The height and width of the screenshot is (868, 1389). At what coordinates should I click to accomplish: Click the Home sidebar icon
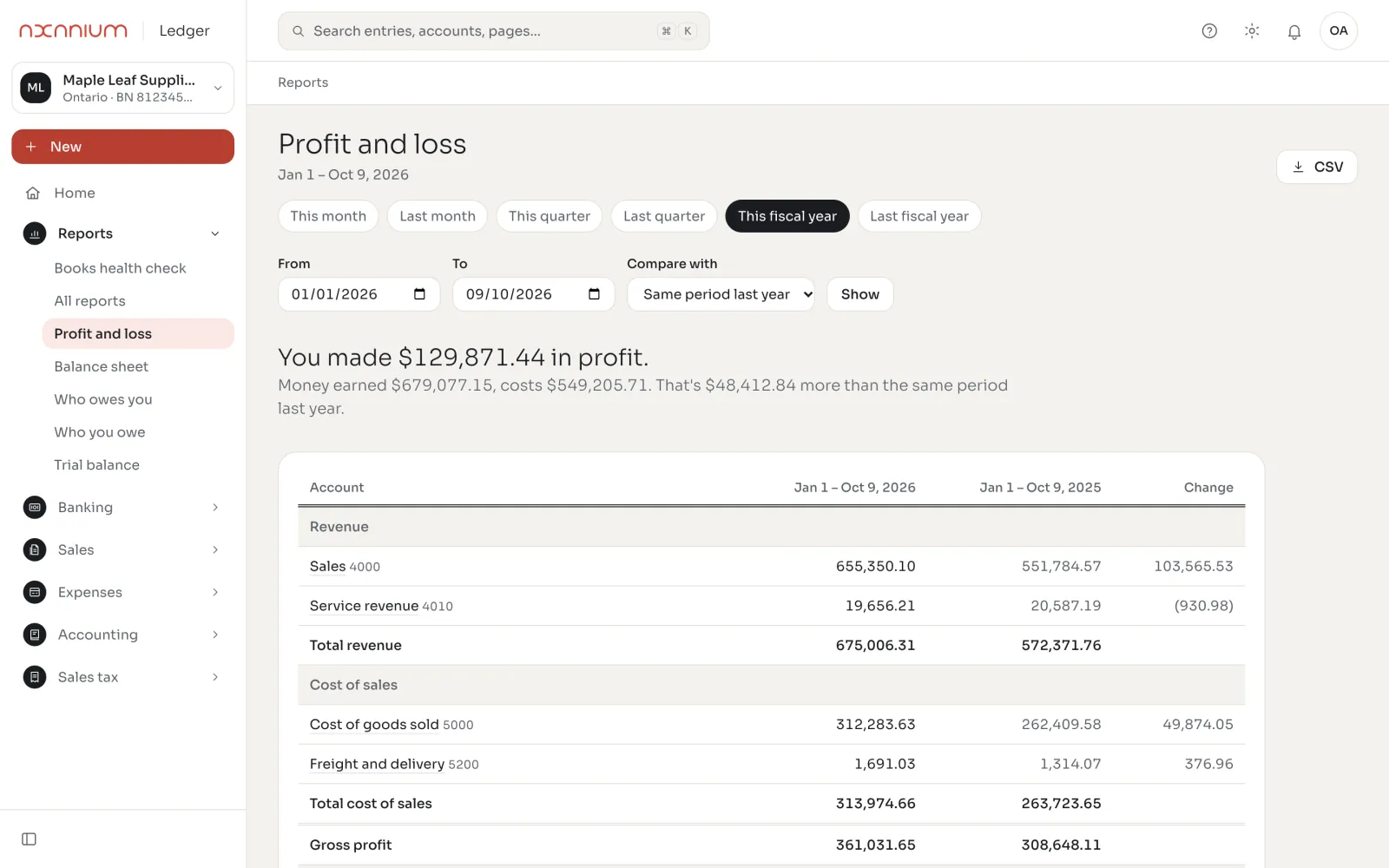[33, 193]
